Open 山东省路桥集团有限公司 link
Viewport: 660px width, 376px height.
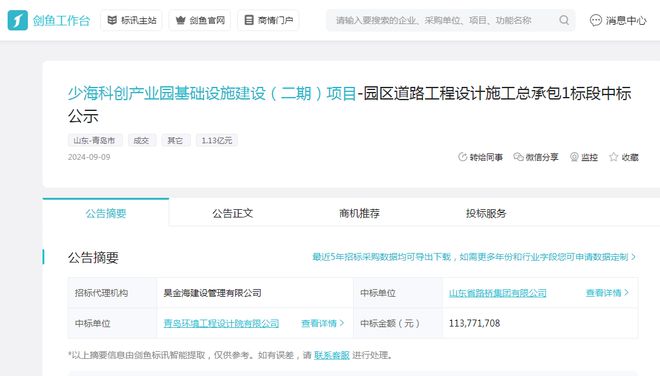point(498,293)
